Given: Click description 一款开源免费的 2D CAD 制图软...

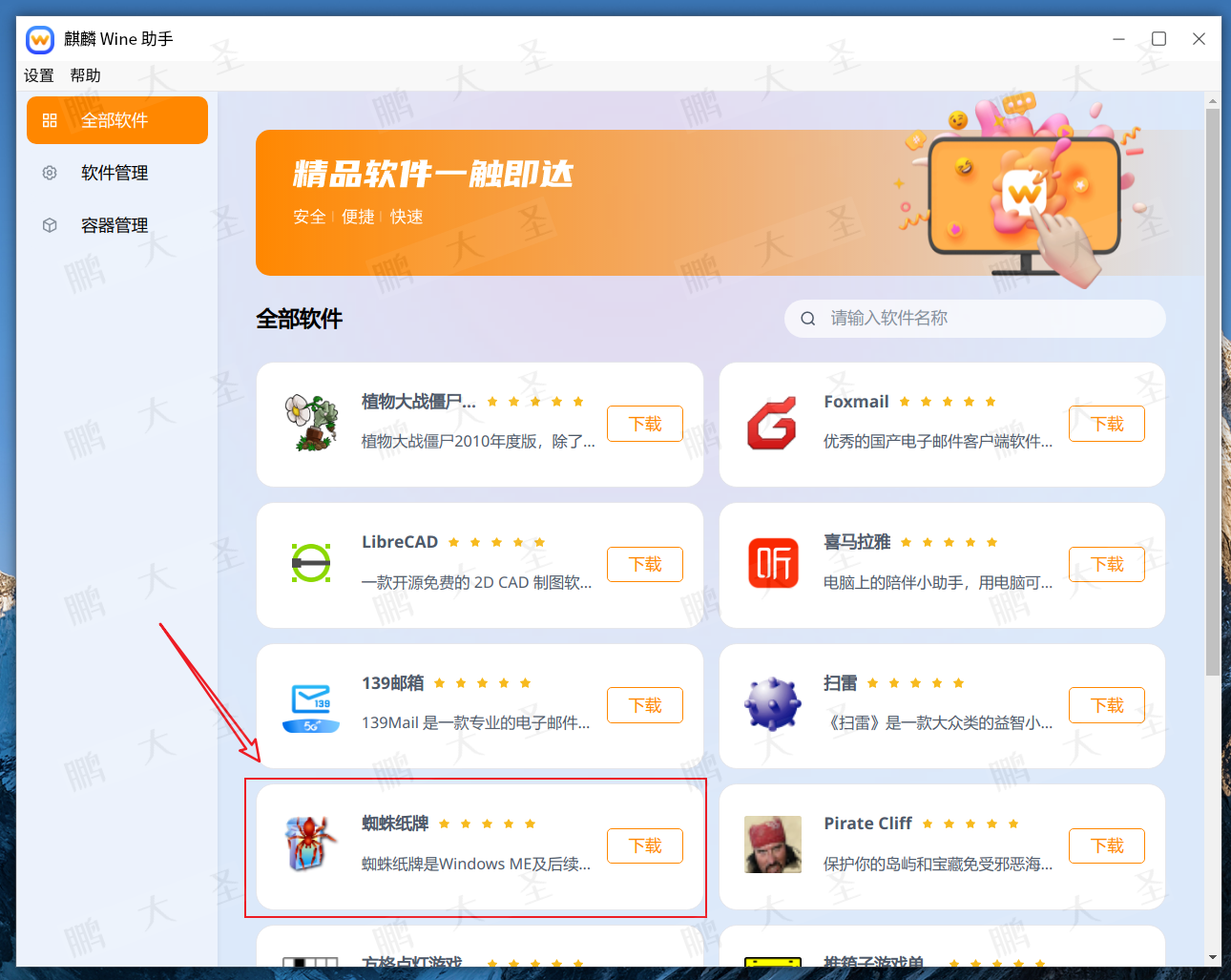Looking at the screenshot, I should [476, 582].
